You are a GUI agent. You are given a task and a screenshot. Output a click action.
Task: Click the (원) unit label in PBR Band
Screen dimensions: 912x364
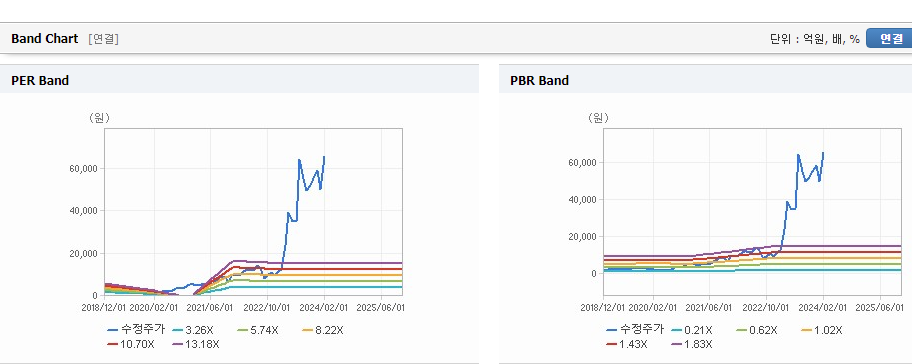click(598, 118)
